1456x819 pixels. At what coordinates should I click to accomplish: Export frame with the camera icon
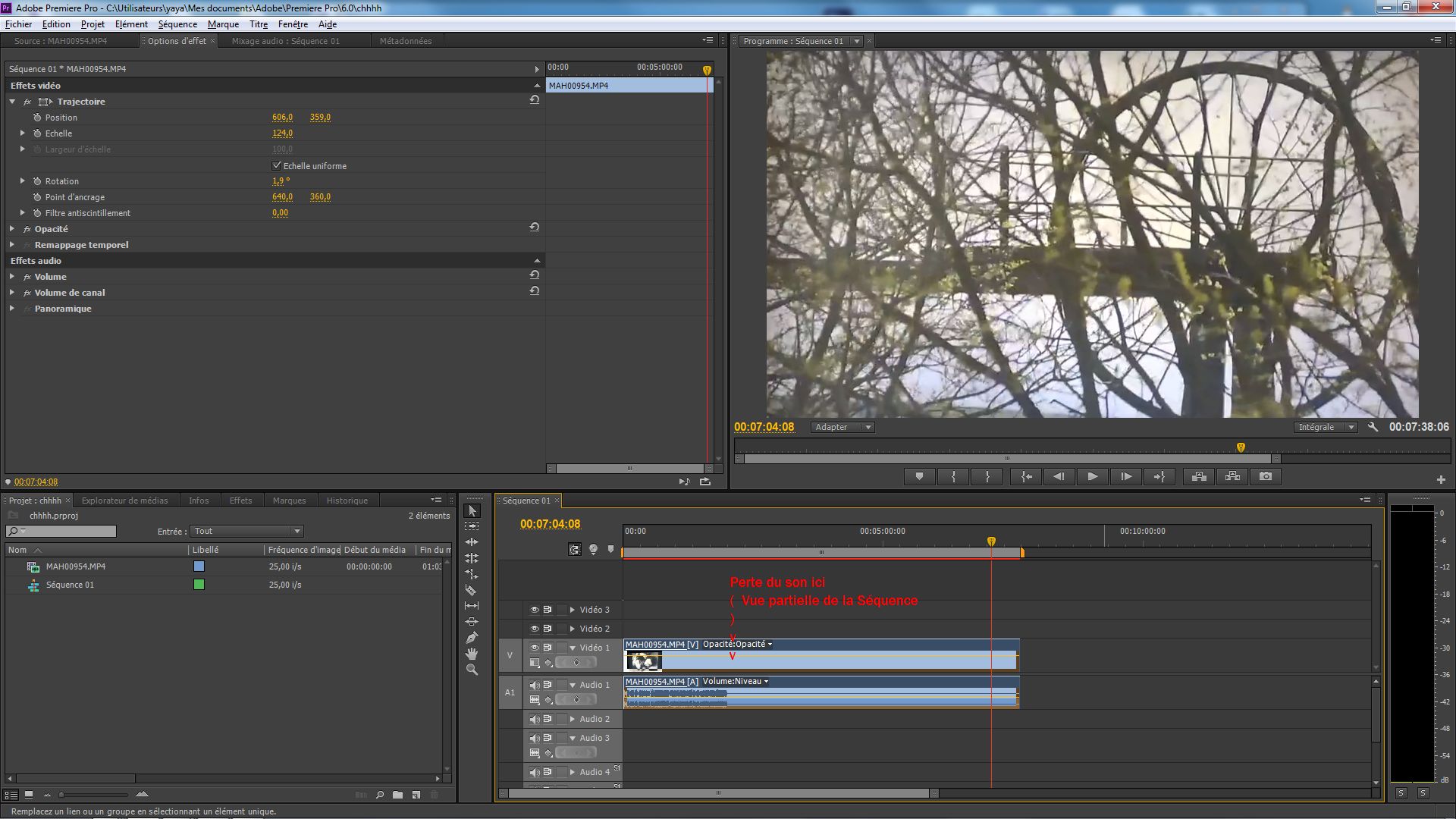pos(1266,476)
